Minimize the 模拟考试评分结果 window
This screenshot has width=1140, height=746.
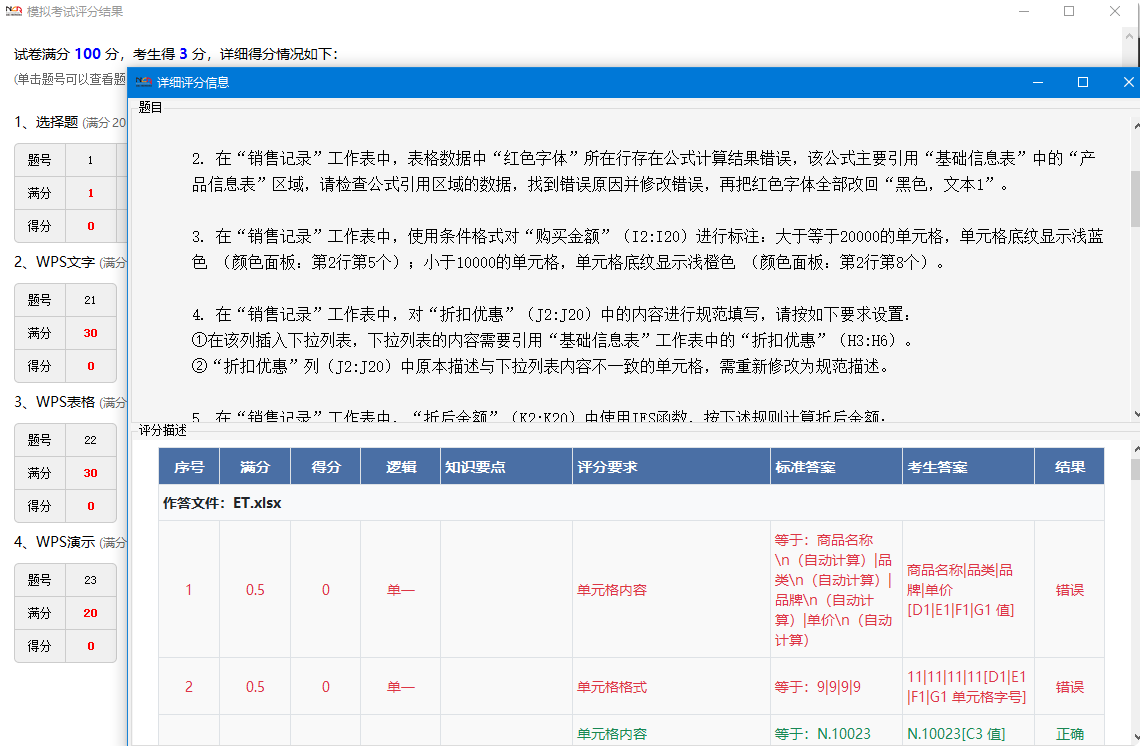click(x=1024, y=11)
